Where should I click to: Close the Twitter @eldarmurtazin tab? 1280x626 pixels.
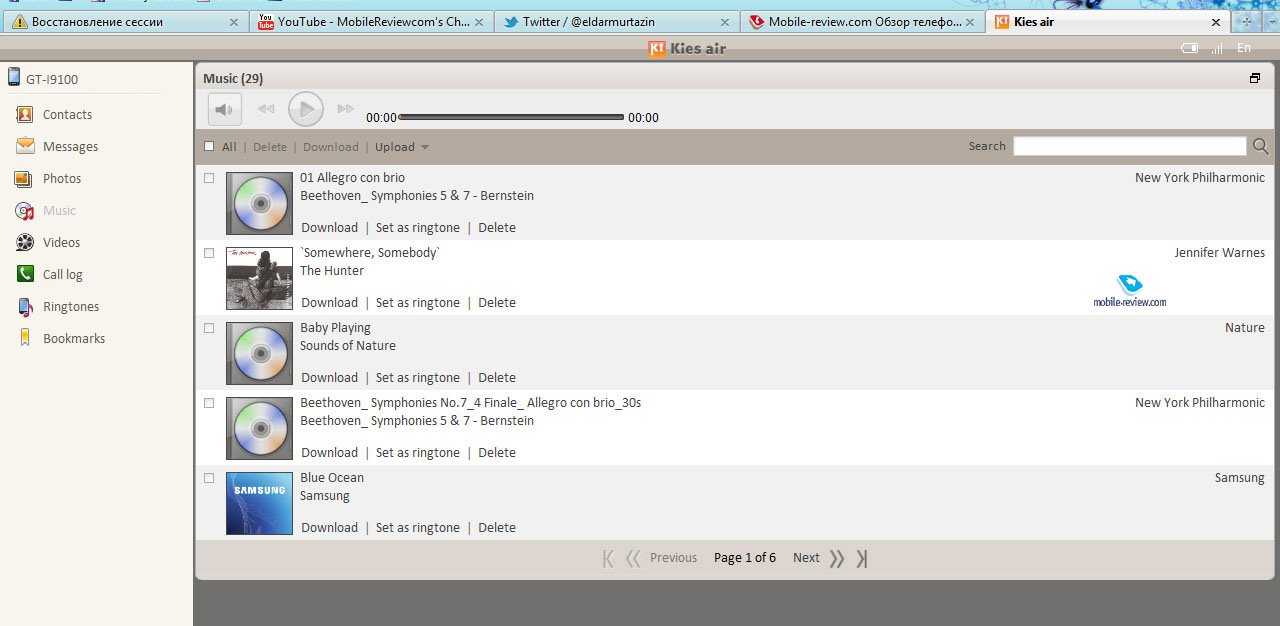[x=724, y=22]
